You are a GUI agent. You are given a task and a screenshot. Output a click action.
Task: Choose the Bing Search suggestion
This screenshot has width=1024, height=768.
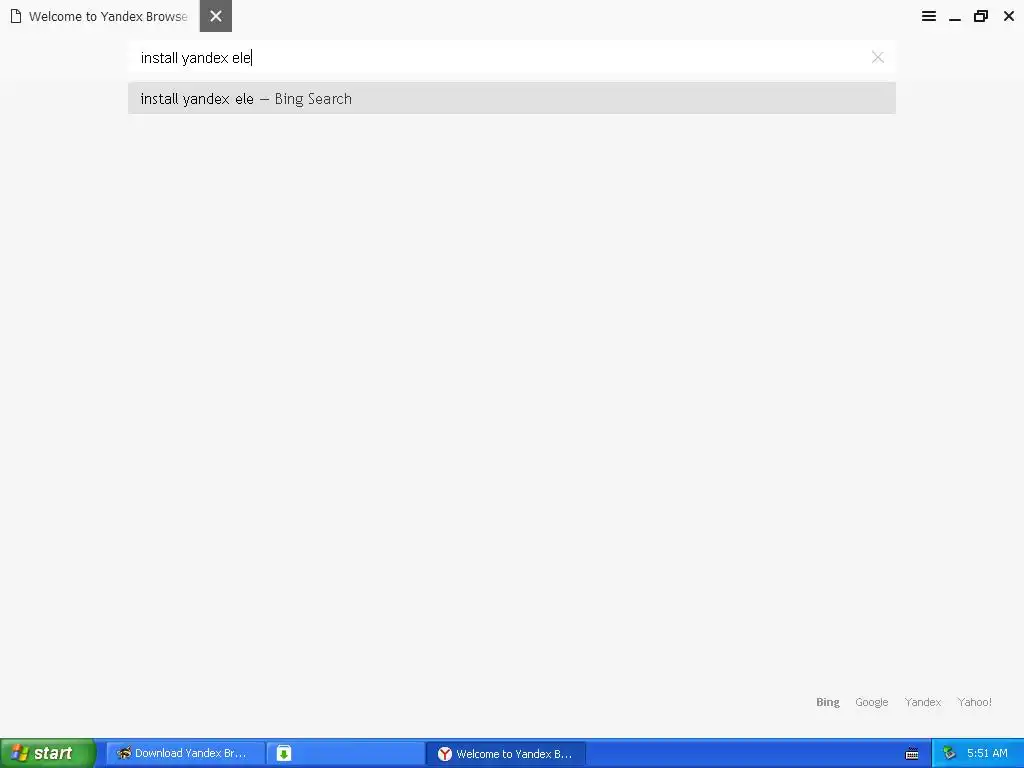click(512, 99)
